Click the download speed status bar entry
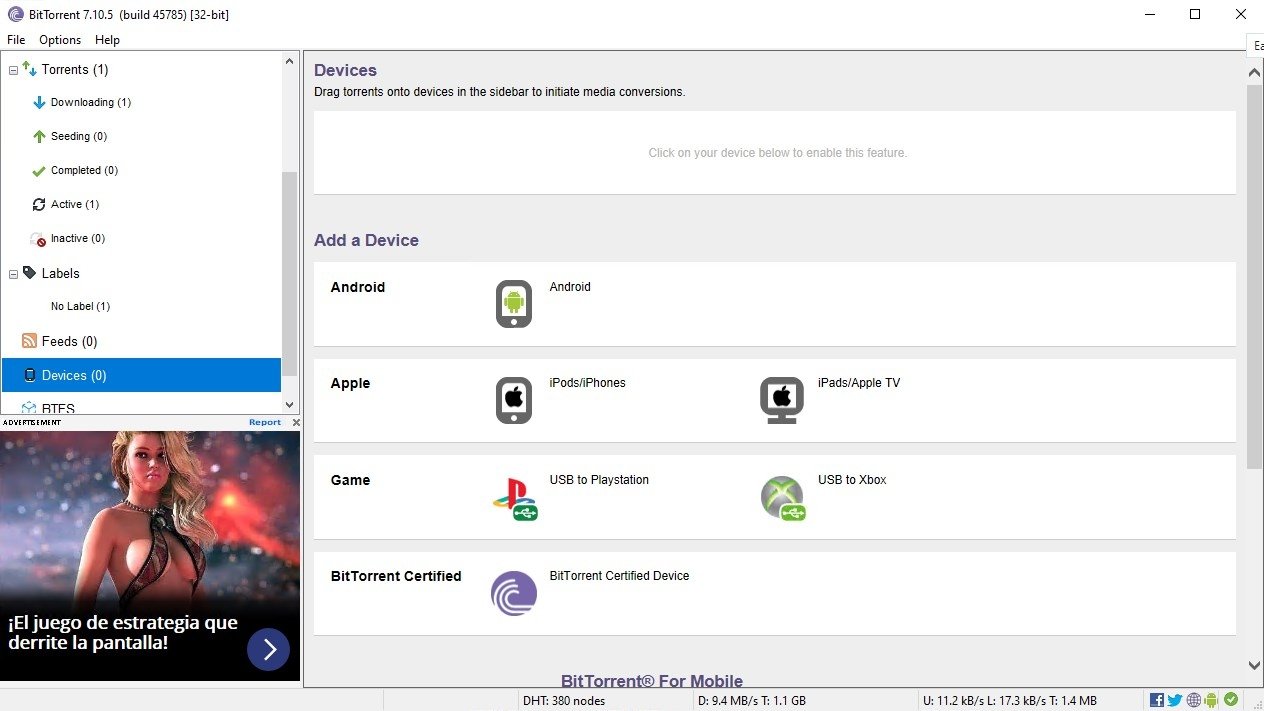 pos(751,700)
